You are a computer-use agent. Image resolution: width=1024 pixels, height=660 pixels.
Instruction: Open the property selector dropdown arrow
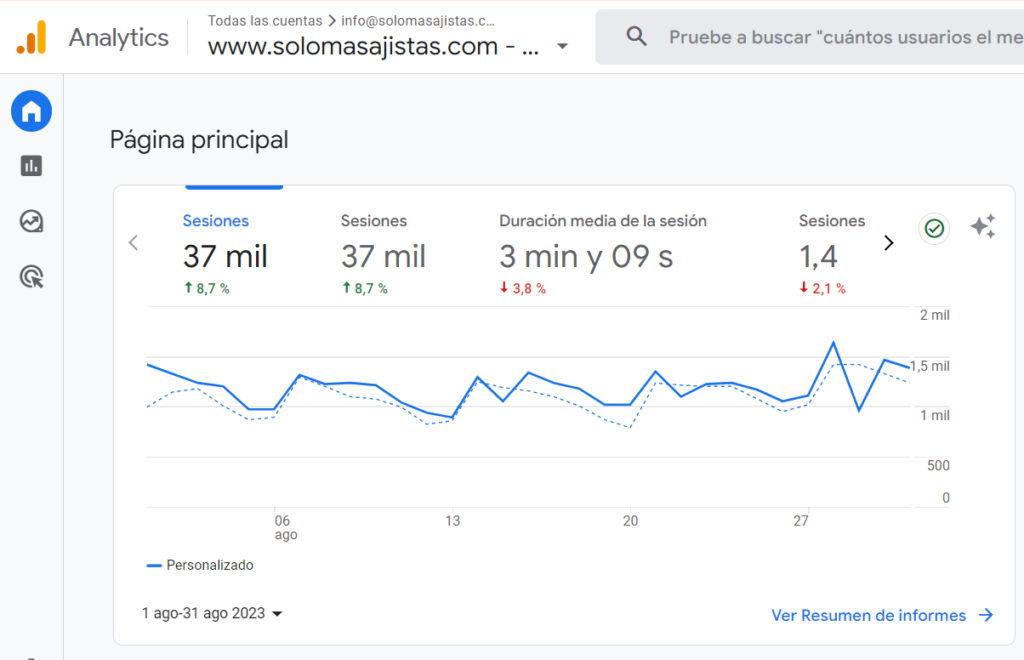point(562,46)
